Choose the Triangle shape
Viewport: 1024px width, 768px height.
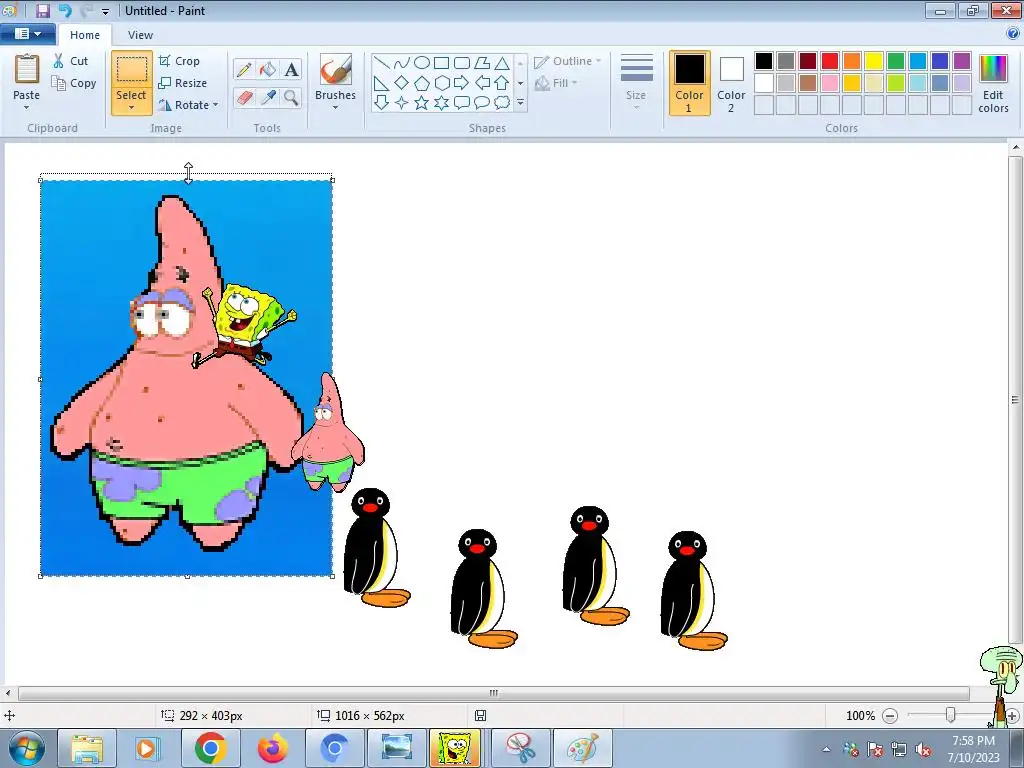click(x=502, y=63)
